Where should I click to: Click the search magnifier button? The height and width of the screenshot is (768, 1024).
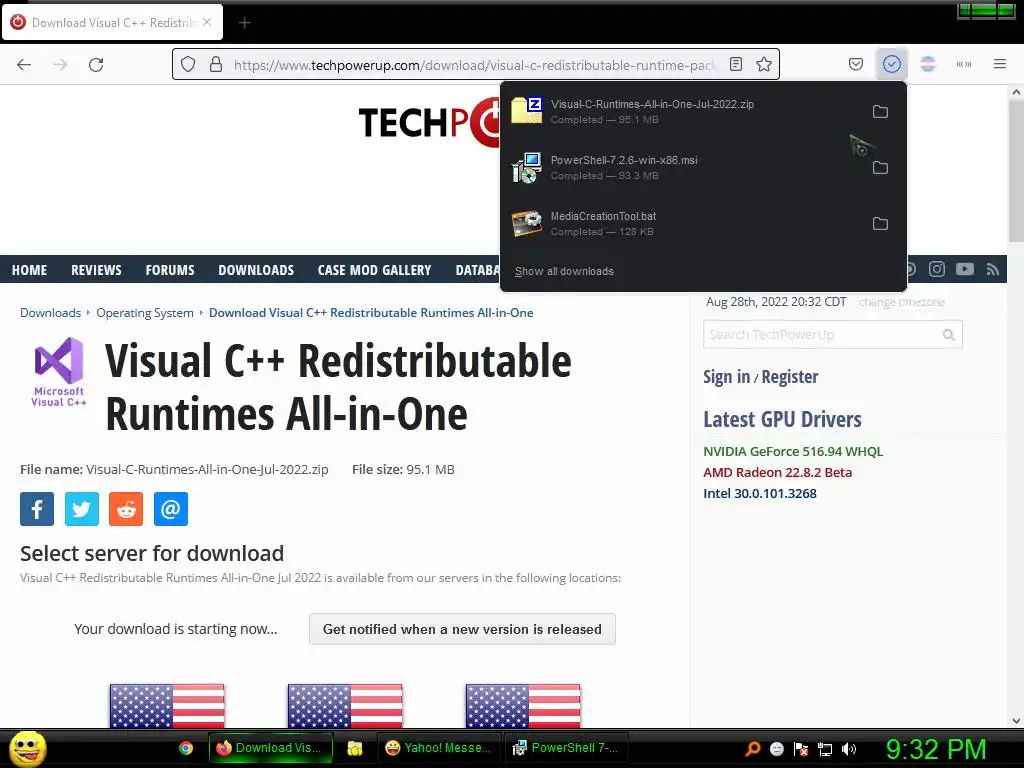(x=949, y=335)
